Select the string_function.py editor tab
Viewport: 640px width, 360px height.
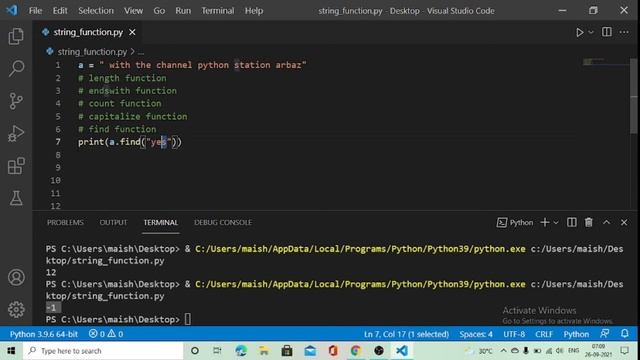(x=88, y=32)
